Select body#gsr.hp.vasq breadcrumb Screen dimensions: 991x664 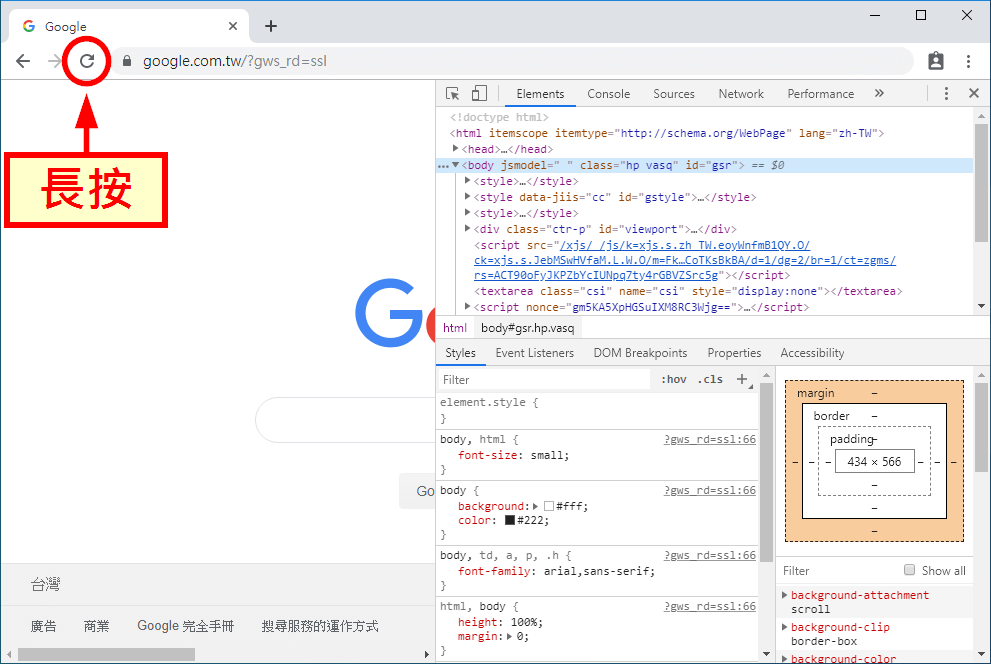tap(528, 328)
